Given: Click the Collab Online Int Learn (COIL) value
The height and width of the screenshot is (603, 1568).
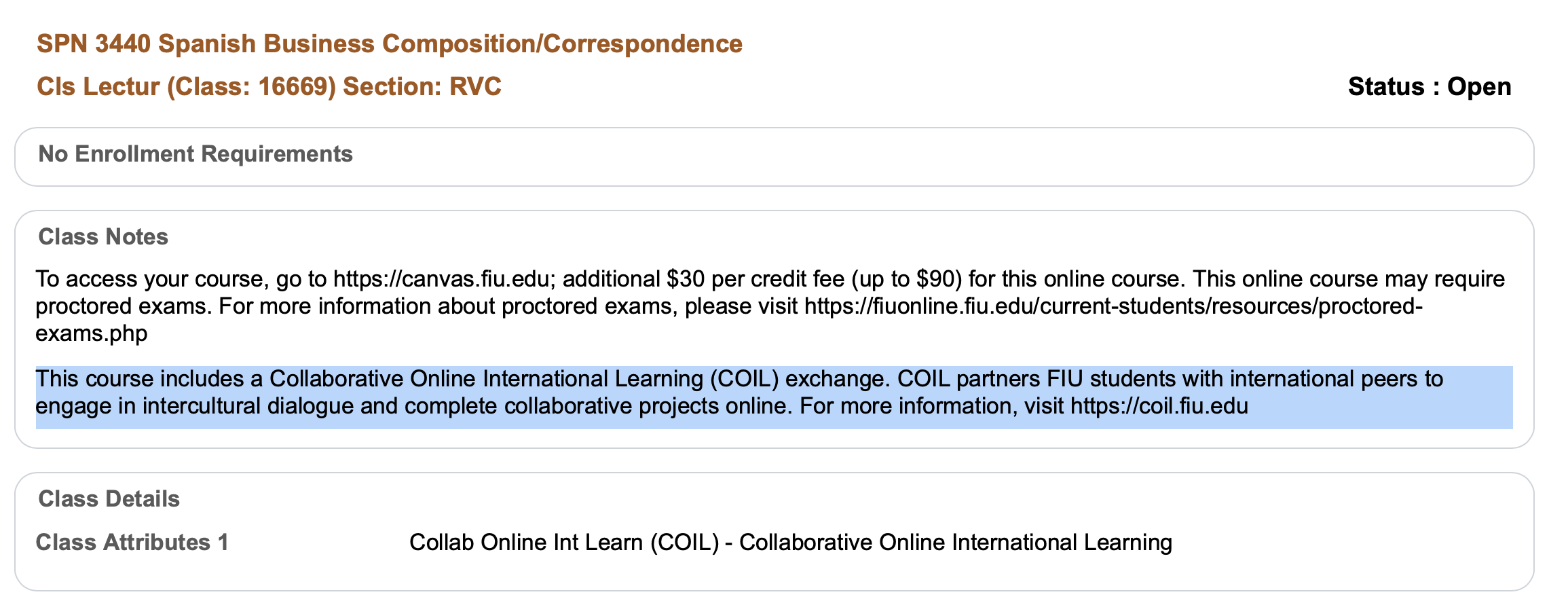Looking at the screenshot, I should point(564,542).
